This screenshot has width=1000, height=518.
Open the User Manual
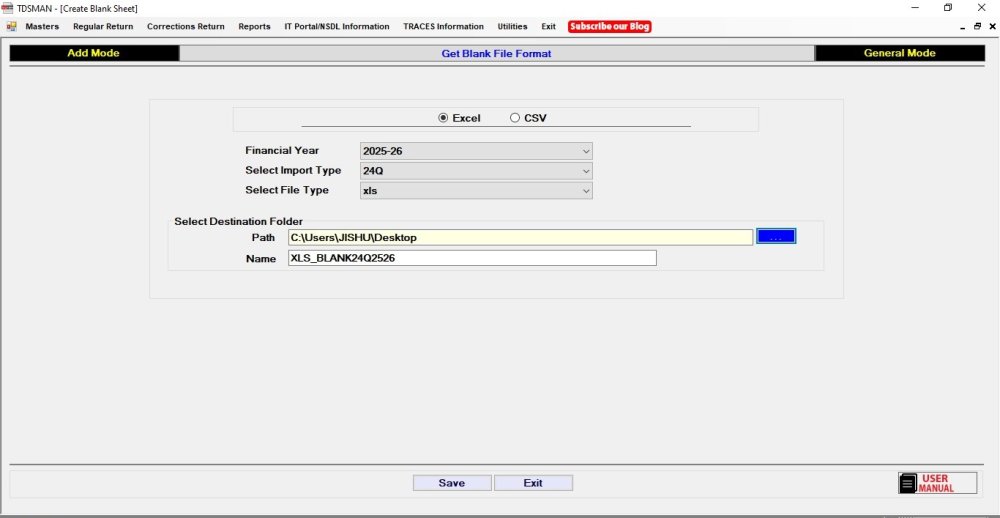938,483
